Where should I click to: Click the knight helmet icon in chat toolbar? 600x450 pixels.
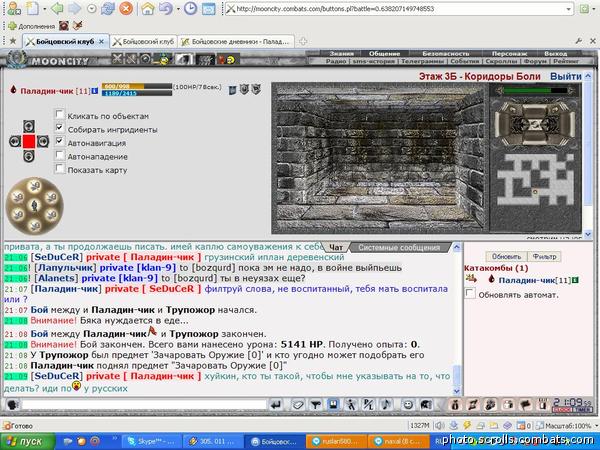tap(426, 404)
